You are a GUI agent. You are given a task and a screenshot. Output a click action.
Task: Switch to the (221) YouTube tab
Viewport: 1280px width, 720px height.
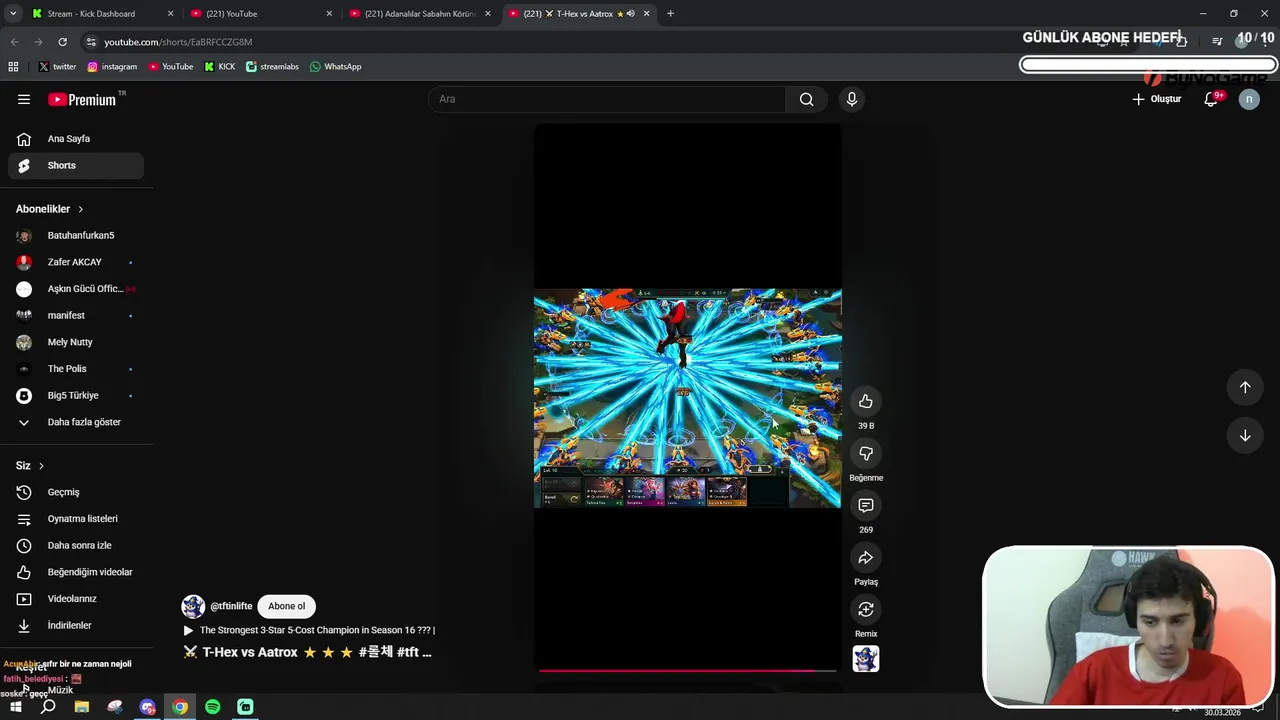coord(260,14)
